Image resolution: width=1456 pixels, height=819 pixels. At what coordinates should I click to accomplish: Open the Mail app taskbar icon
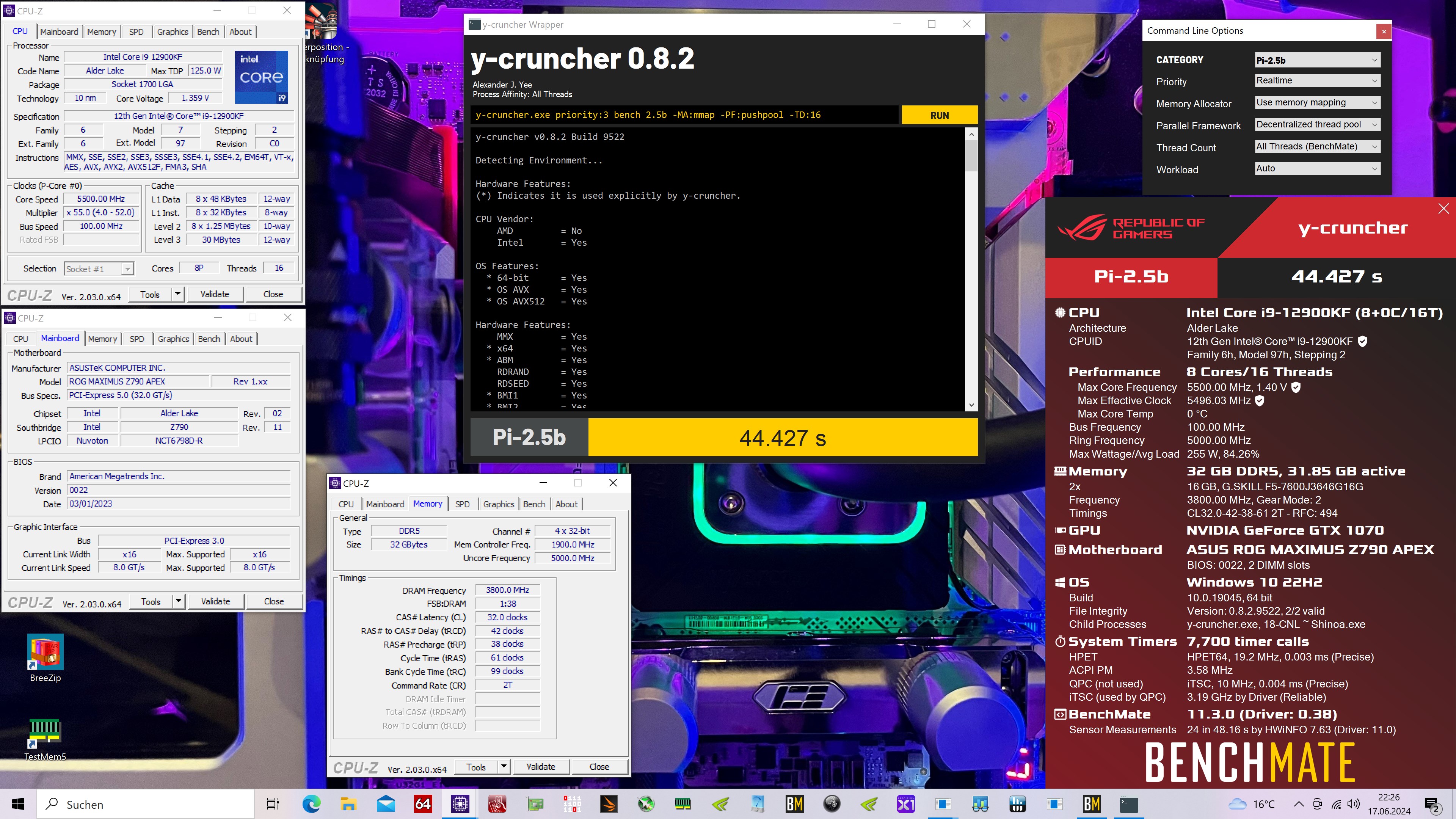(386, 804)
